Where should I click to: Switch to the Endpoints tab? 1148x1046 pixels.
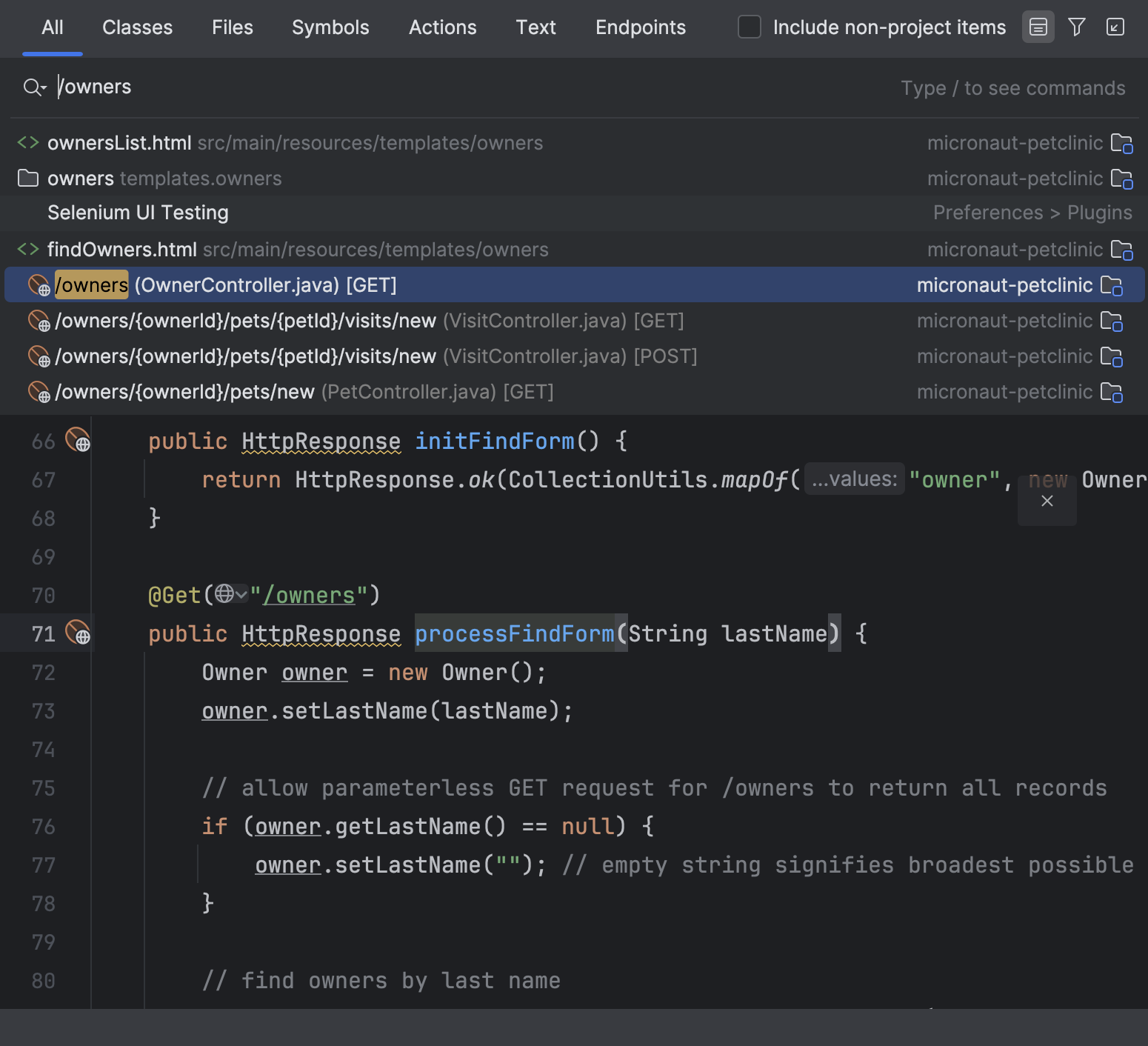[x=640, y=27]
